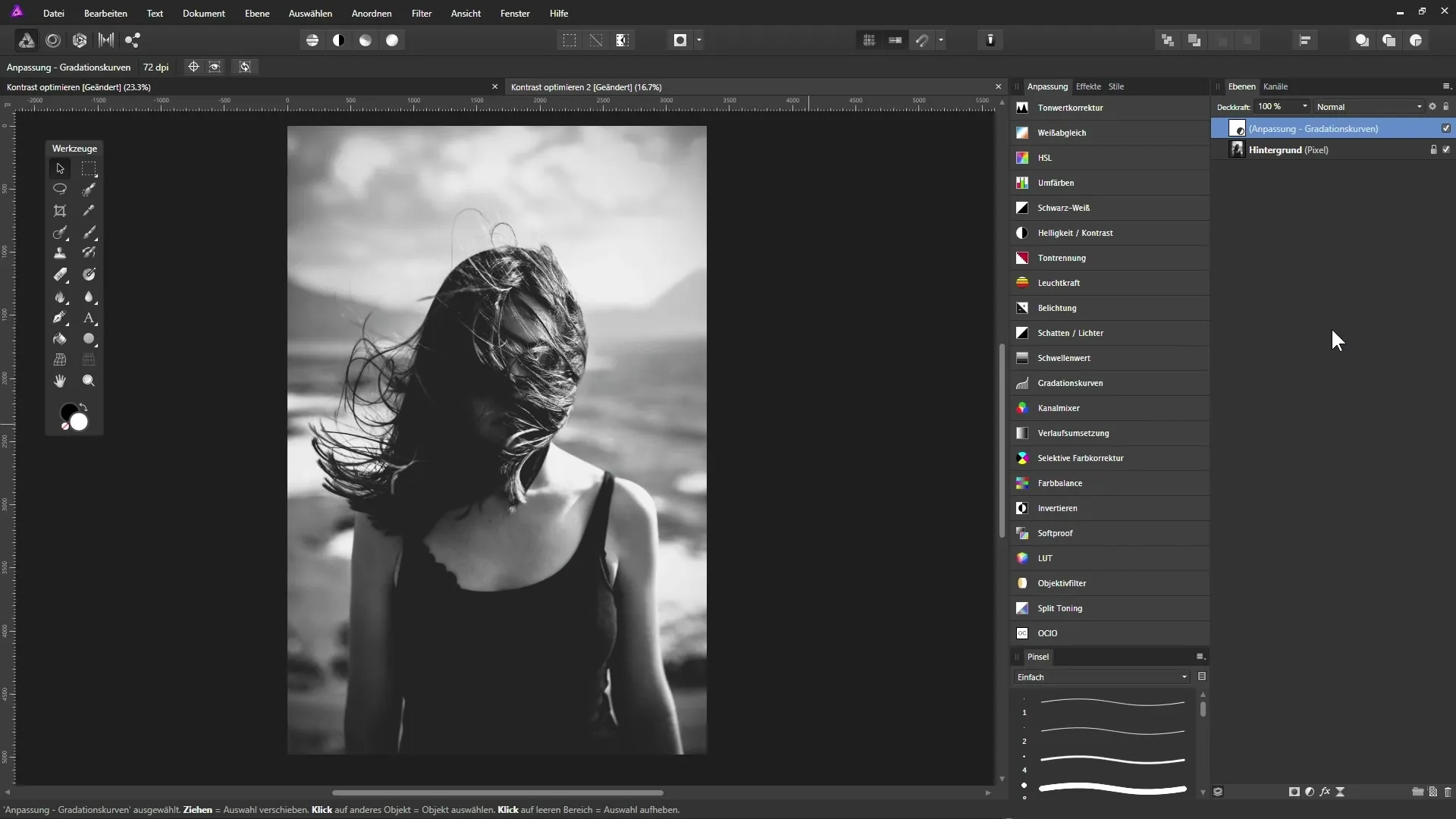This screenshot has height=819, width=1456.
Task: Open the Filter menu
Action: tap(422, 13)
